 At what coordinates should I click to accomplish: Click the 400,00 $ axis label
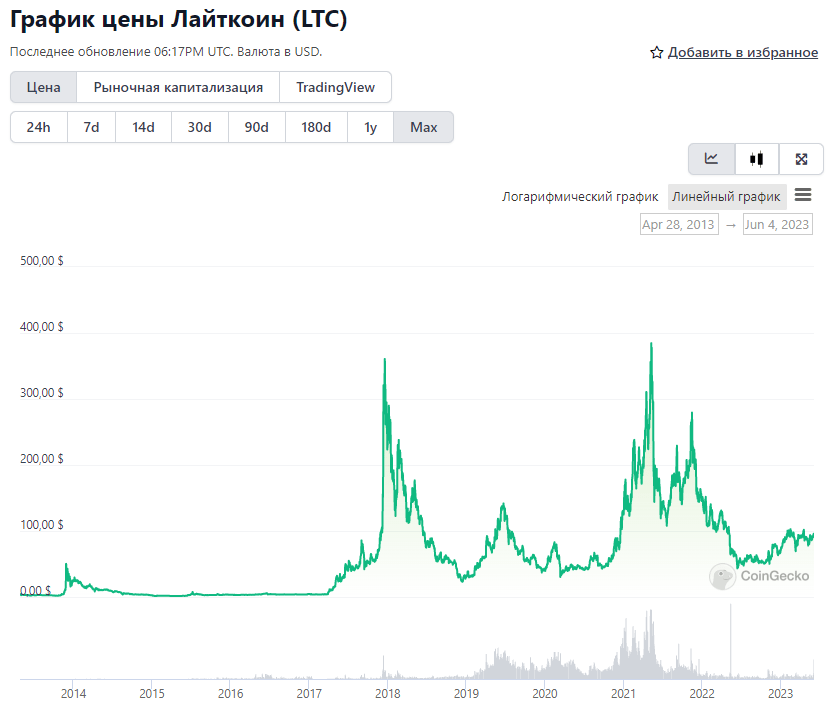click(x=41, y=327)
